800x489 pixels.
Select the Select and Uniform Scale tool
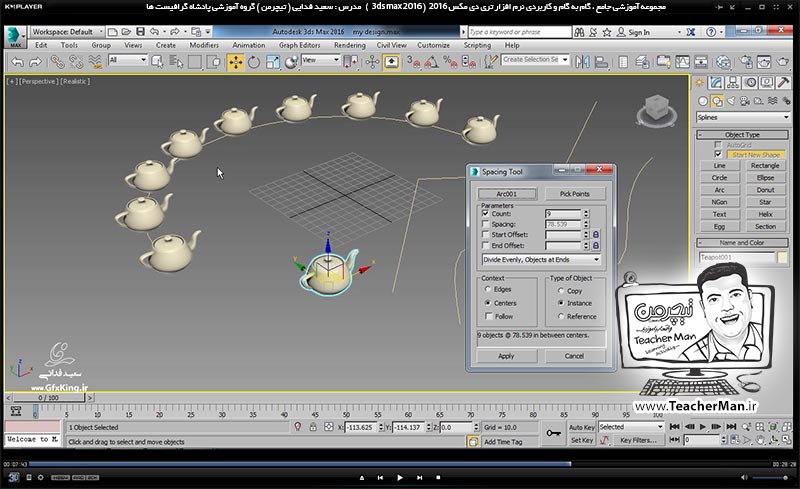tap(272, 62)
